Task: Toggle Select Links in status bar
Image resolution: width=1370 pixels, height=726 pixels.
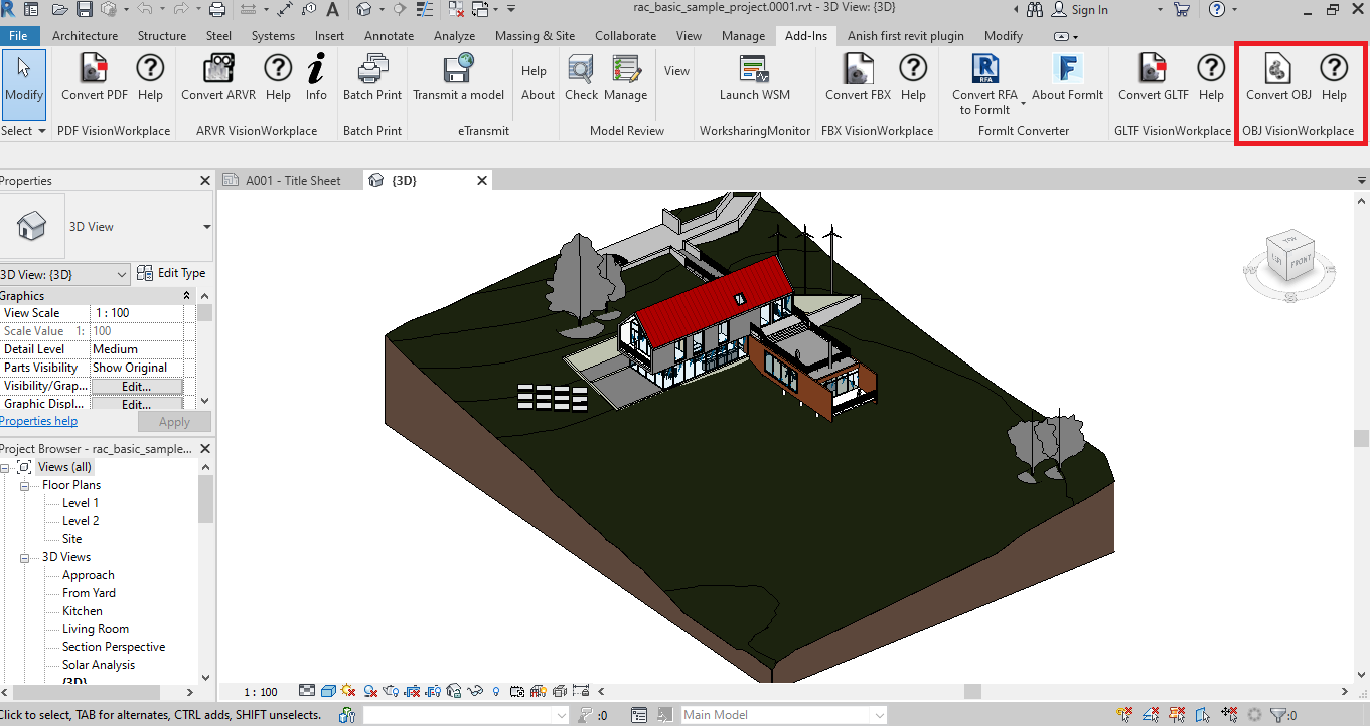Action: (x=1125, y=715)
